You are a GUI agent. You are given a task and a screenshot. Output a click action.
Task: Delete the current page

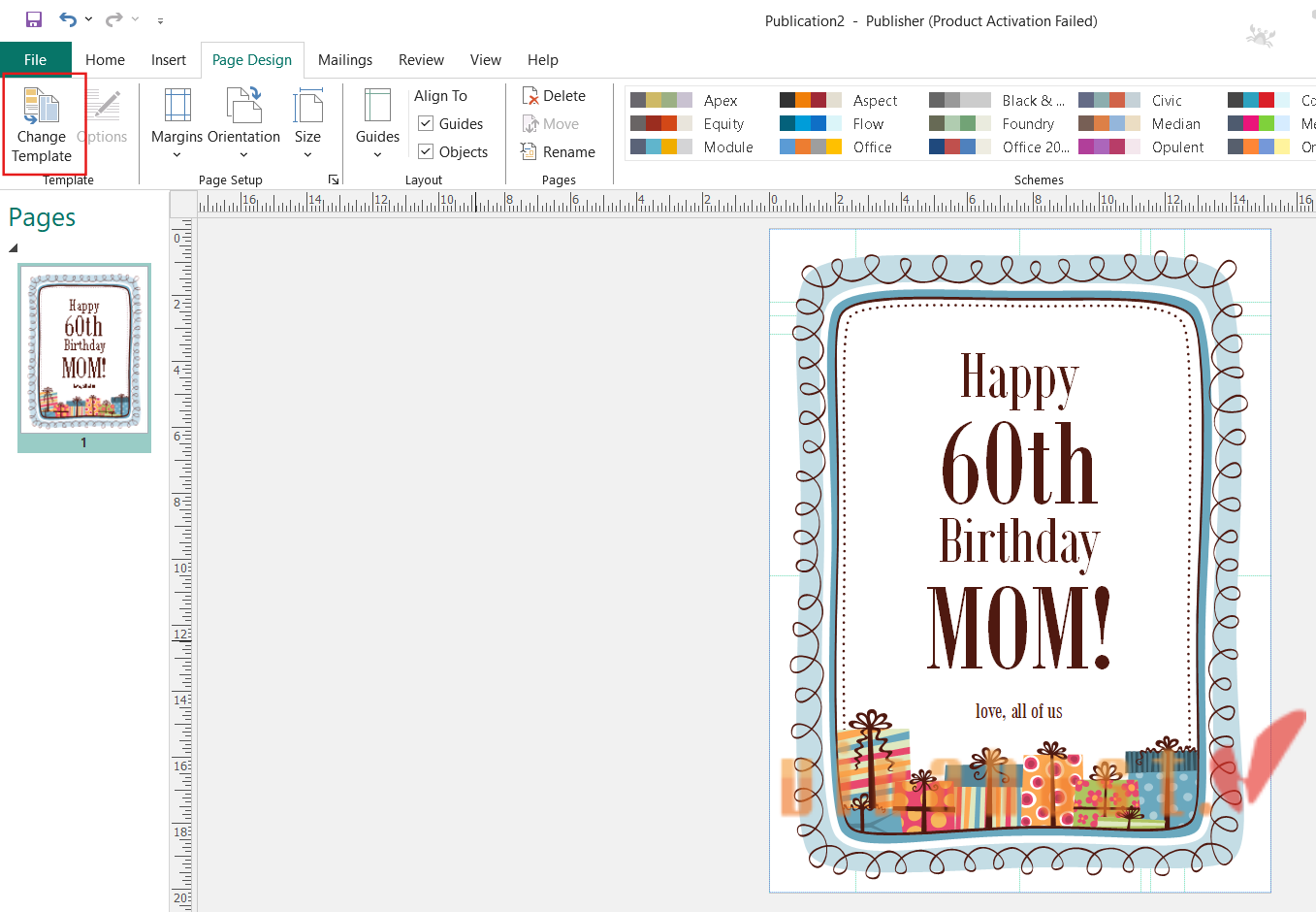click(554, 96)
